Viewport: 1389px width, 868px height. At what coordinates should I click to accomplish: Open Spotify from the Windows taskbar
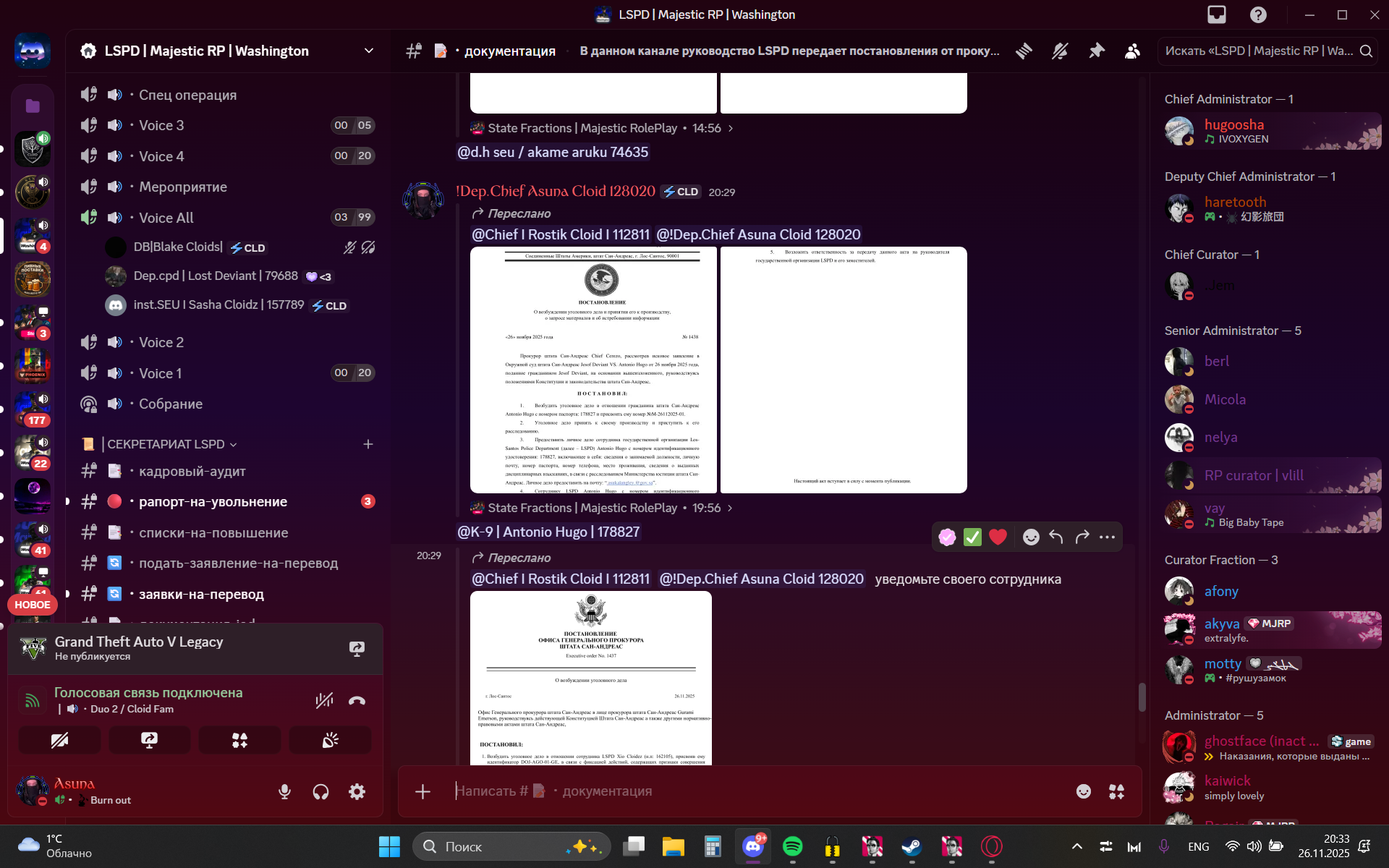click(792, 846)
